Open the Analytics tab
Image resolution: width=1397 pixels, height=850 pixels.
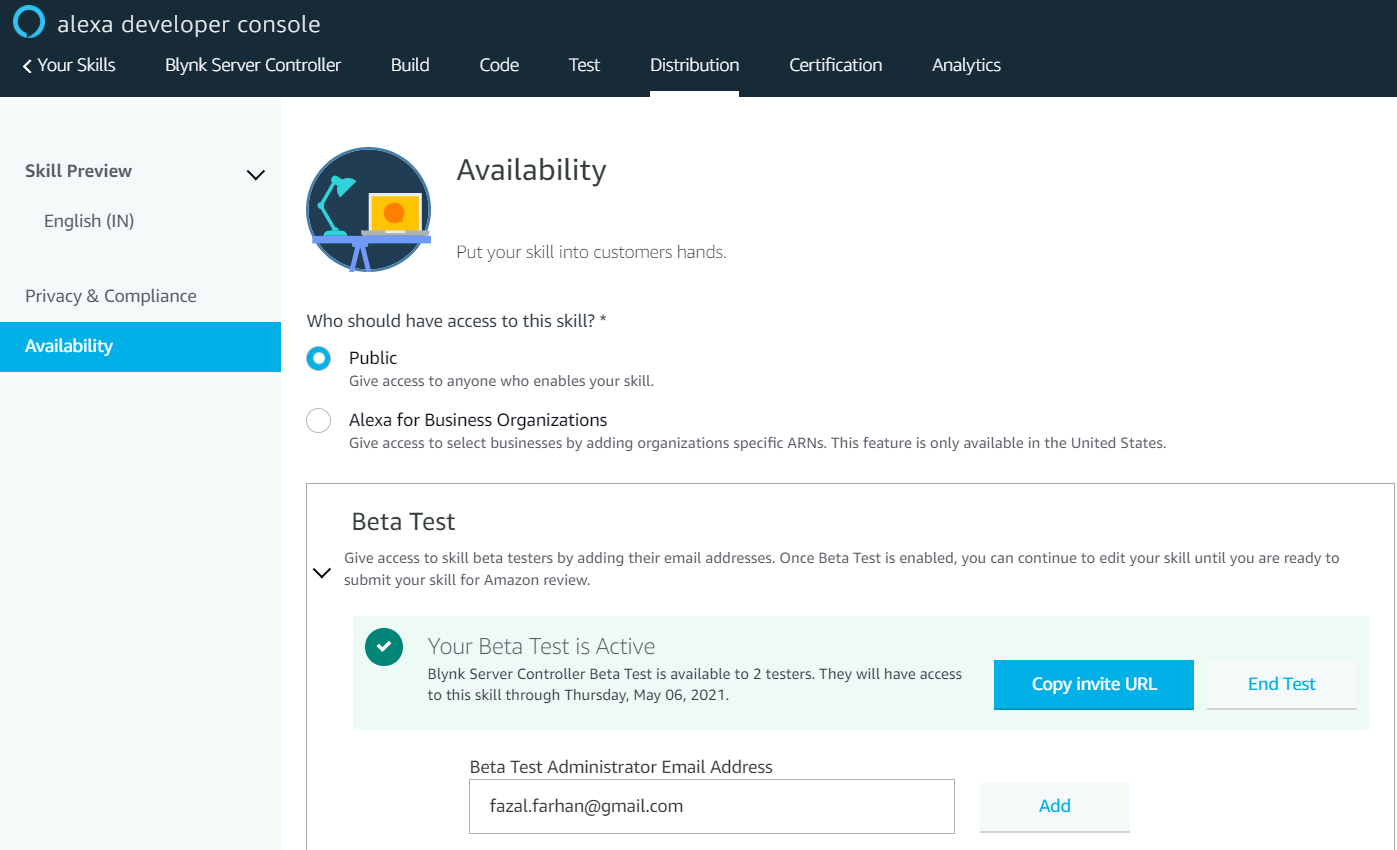(966, 65)
